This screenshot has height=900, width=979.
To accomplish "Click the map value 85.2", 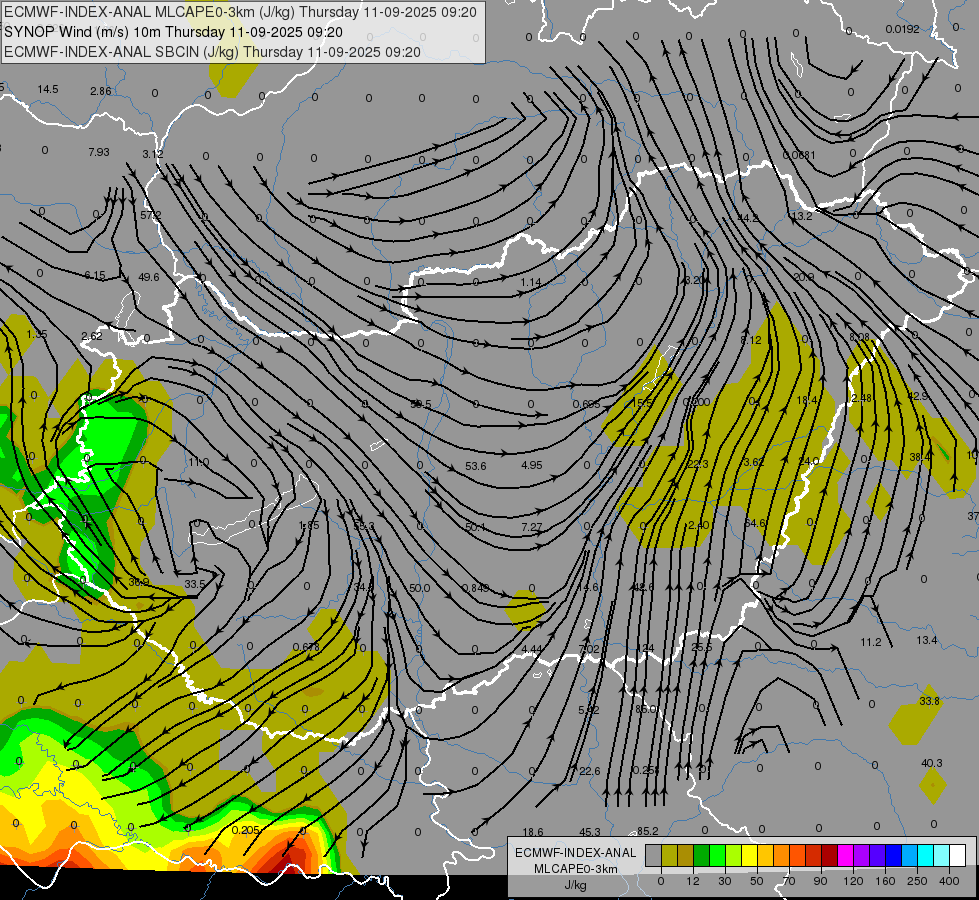I will coord(647,831).
